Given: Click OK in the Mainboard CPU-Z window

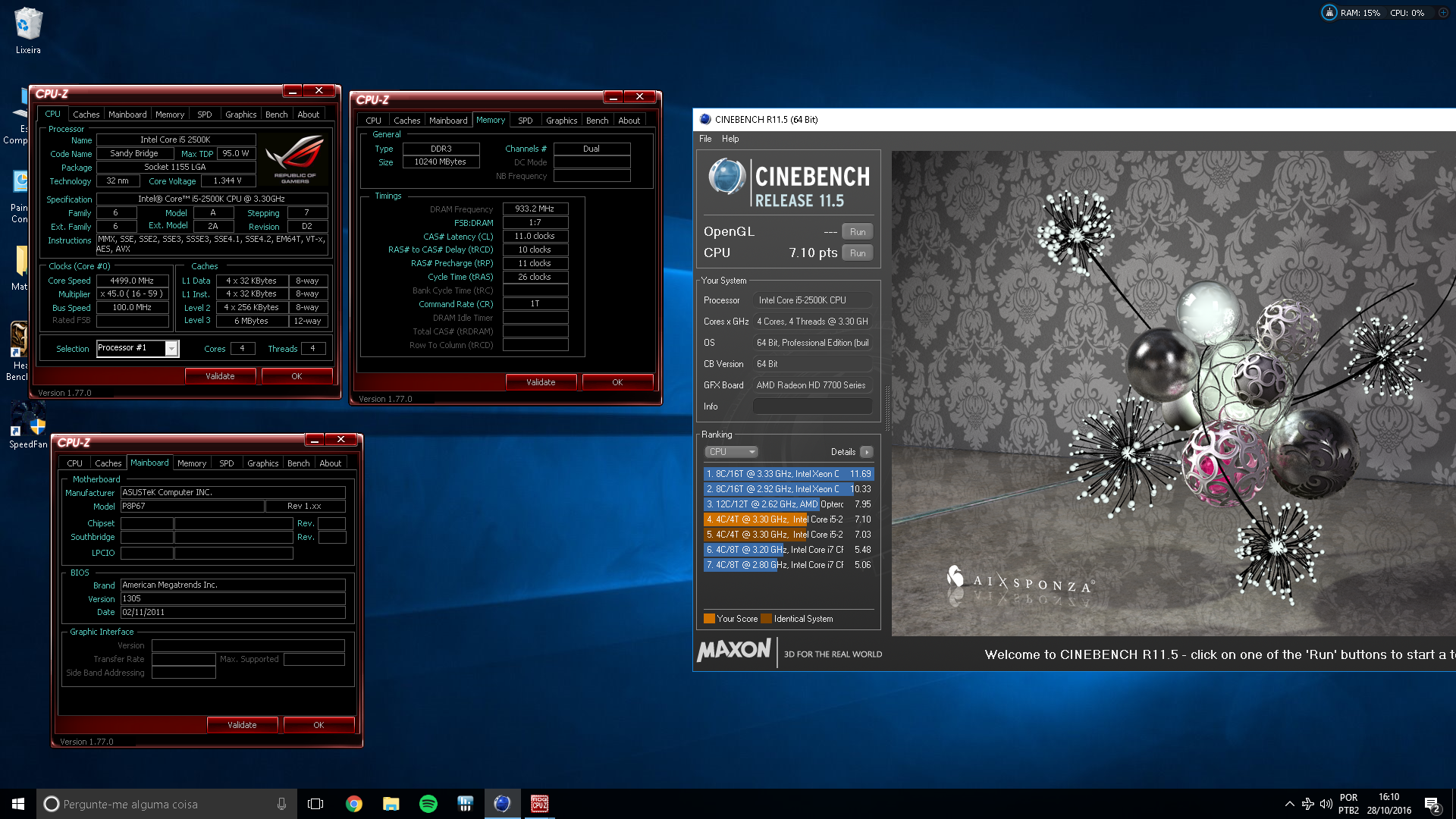Looking at the screenshot, I should pos(318,725).
